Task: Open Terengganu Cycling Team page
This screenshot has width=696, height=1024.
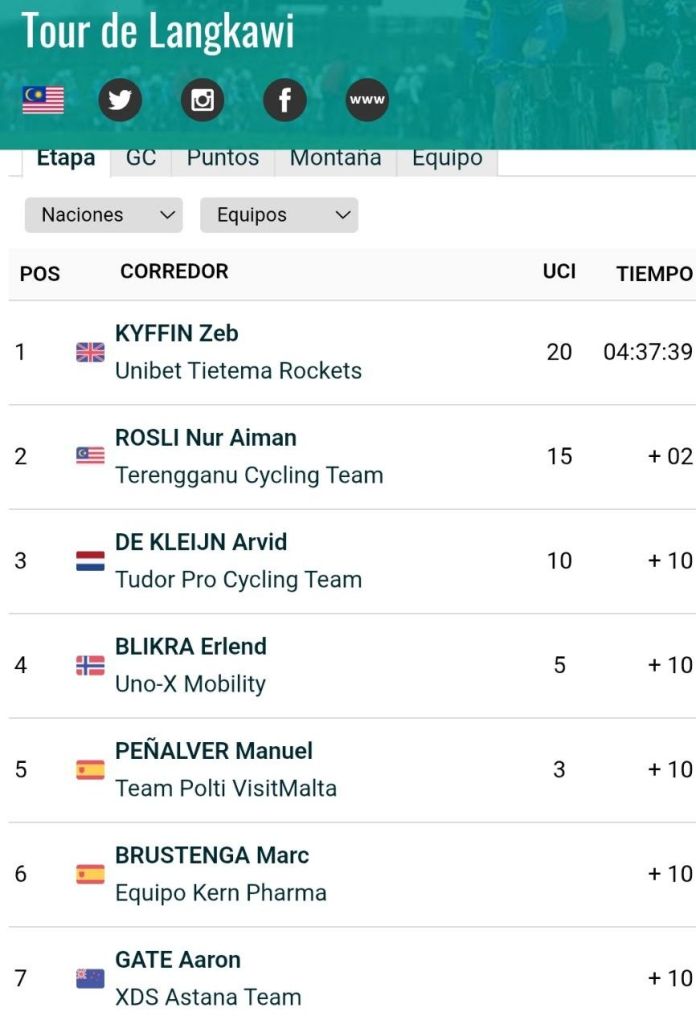Action: pos(249,475)
